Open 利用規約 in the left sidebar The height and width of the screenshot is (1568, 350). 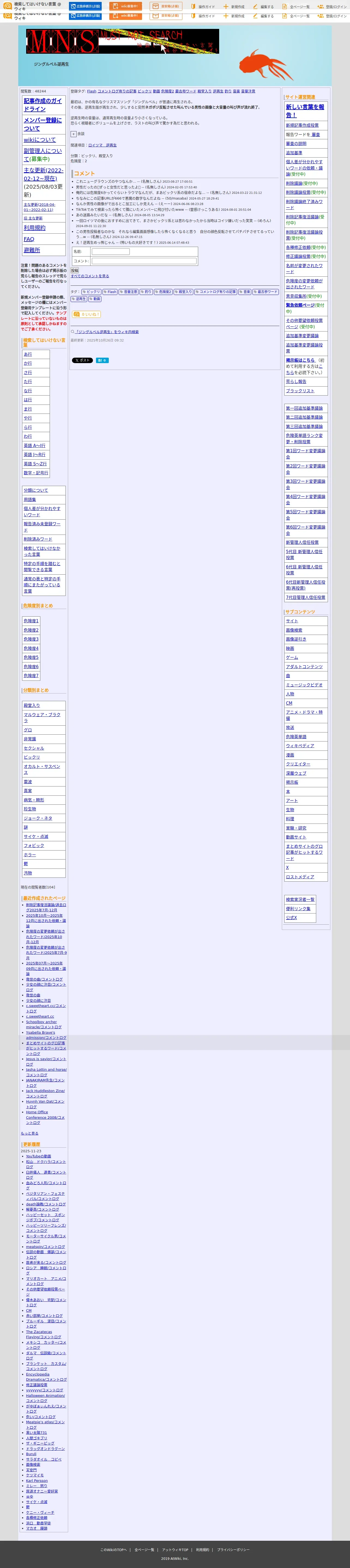(x=35, y=228)
